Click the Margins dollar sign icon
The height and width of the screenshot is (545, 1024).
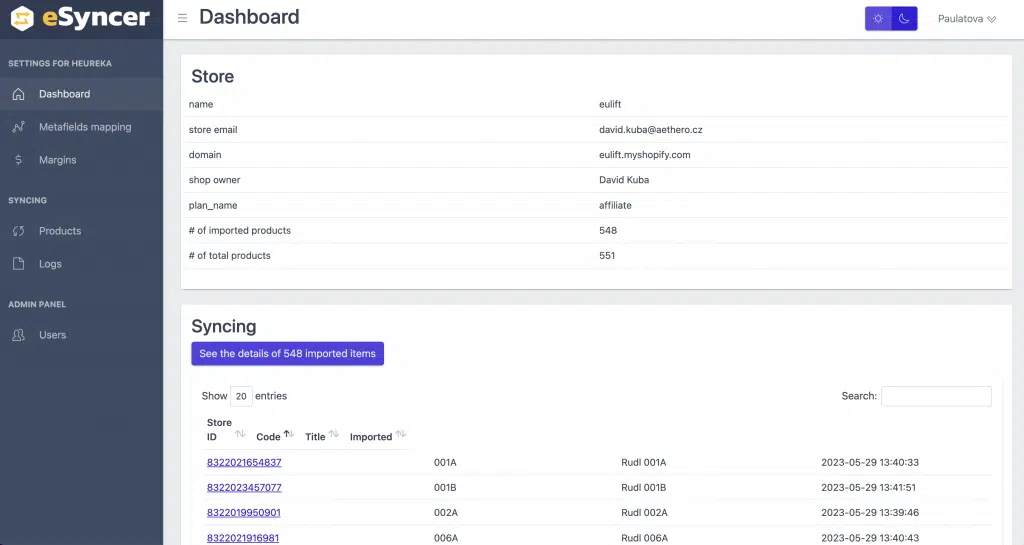[18, 160]
